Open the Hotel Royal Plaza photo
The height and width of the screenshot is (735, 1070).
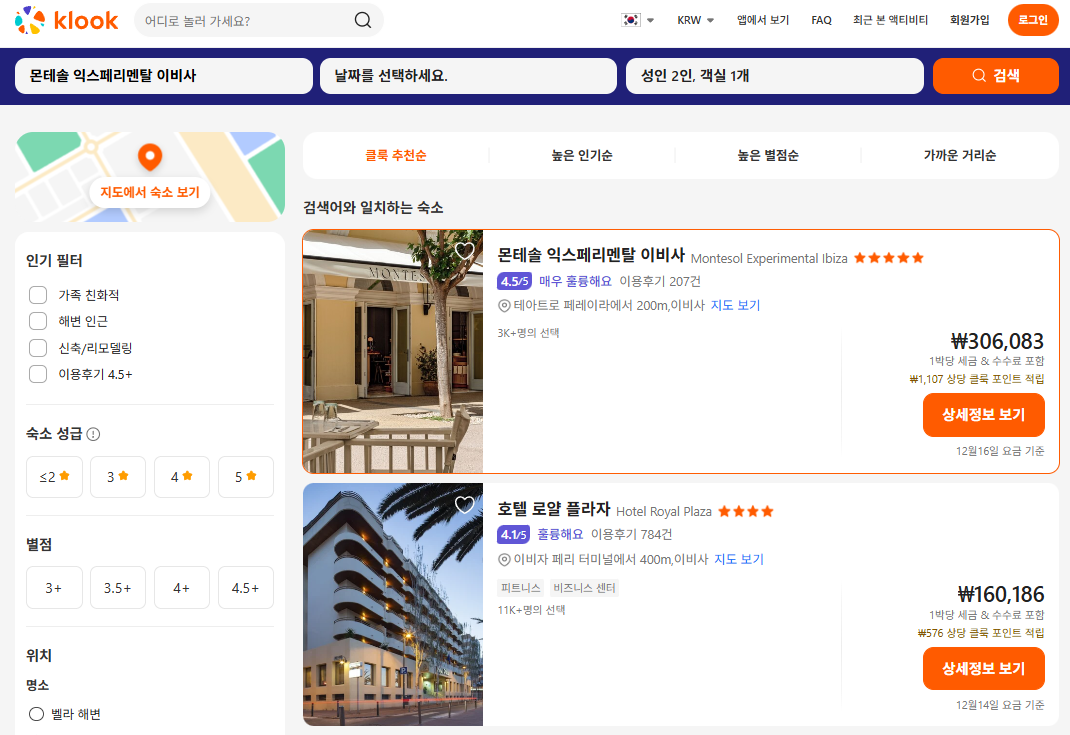tap(393, 605)
